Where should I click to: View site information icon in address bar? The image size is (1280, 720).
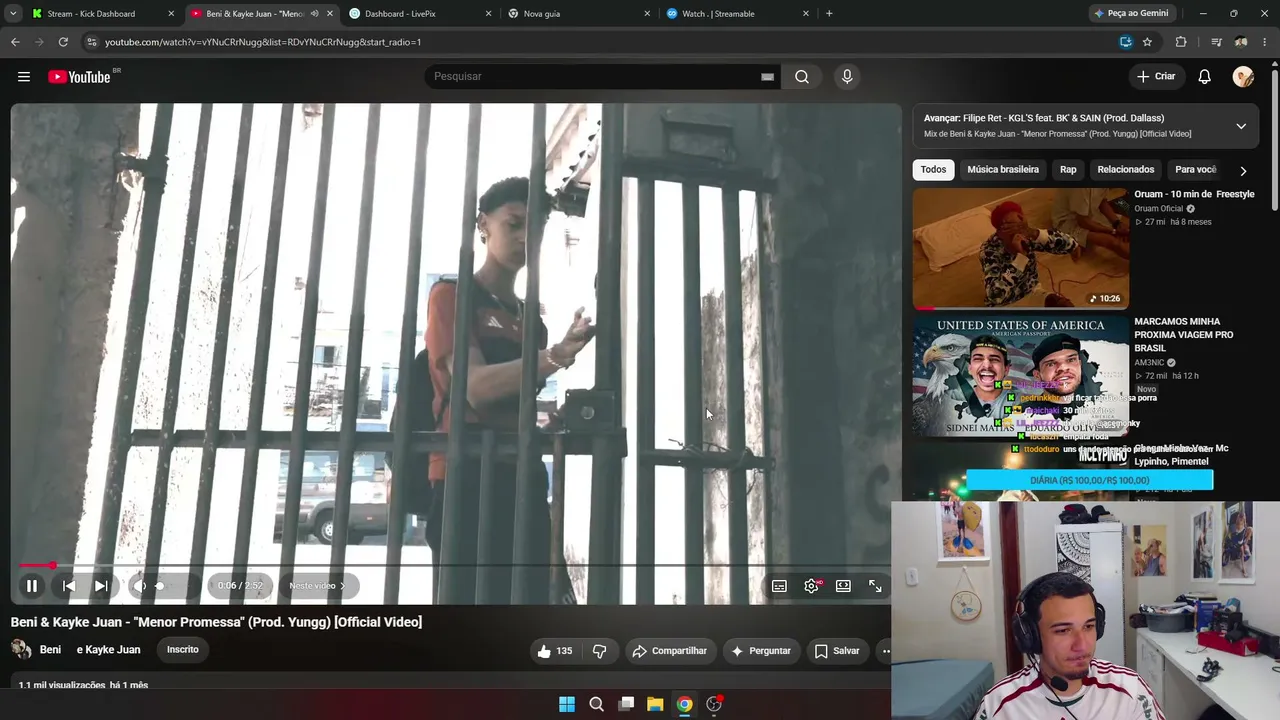tap(92, 42)
